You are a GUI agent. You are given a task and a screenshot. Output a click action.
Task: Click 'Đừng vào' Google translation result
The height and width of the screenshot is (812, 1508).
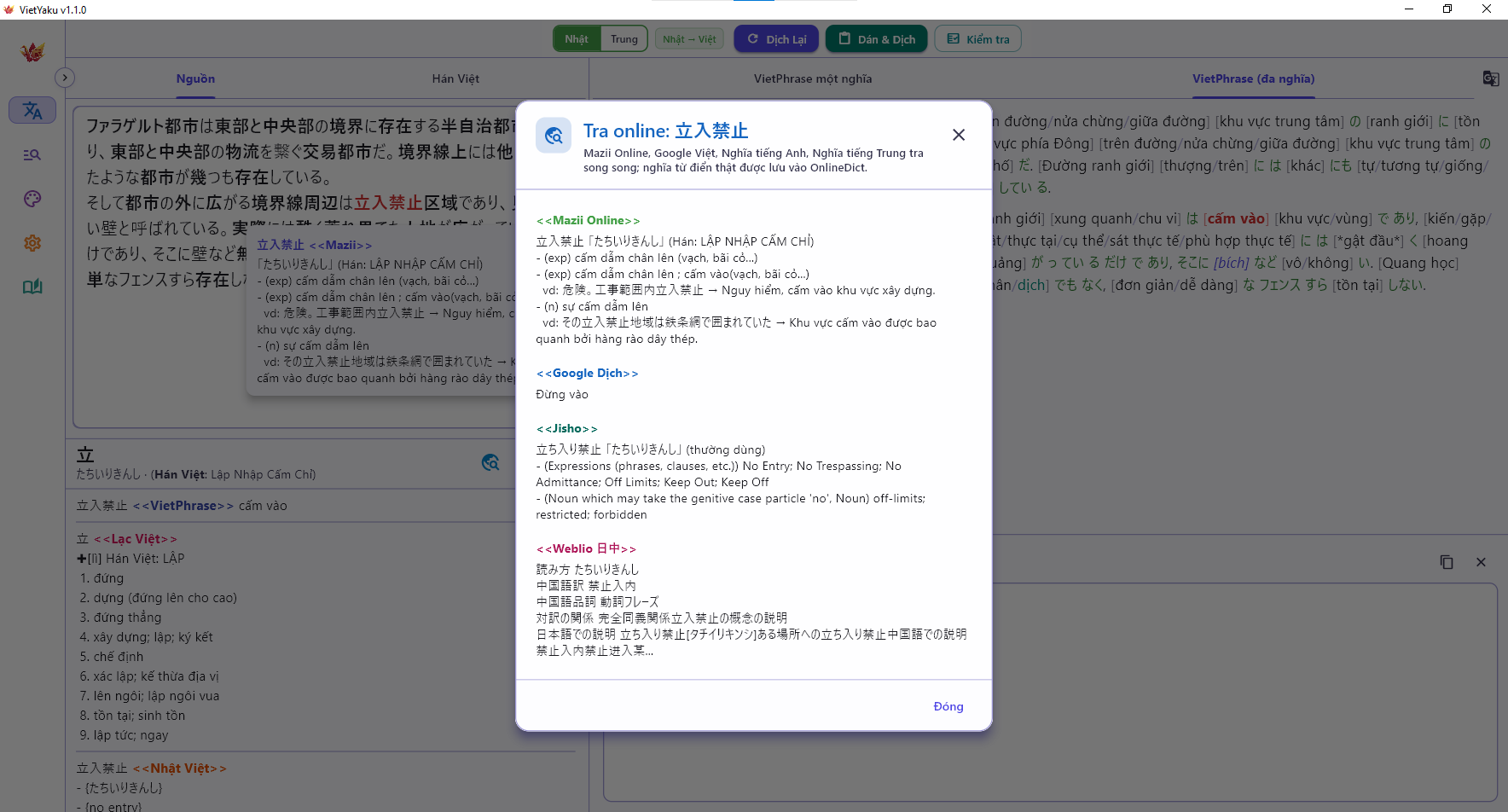(x=562, y=394)
